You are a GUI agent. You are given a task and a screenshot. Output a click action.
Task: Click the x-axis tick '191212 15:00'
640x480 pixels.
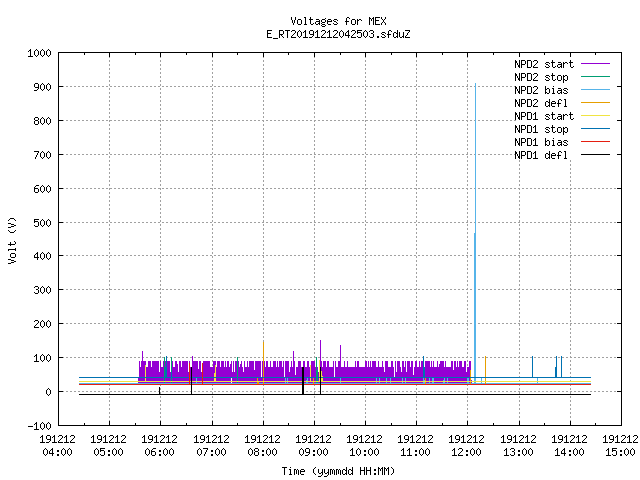pyautogui.click(x=620, y=446)
